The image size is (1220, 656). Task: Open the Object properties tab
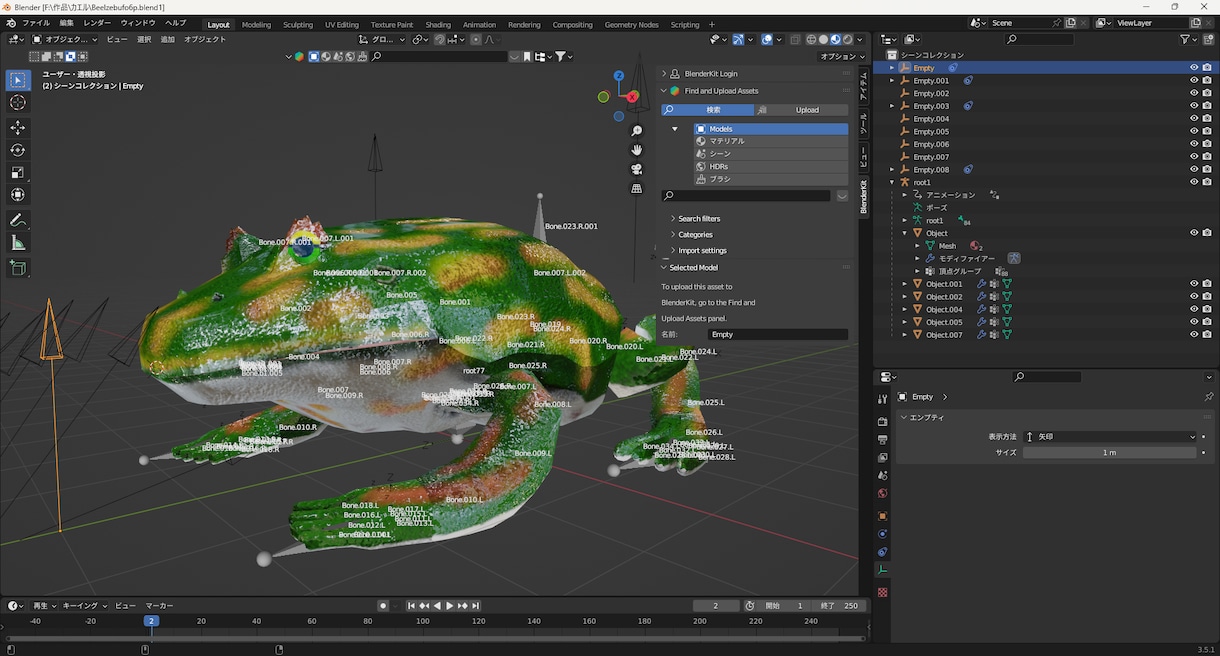[x=882, y=516]
